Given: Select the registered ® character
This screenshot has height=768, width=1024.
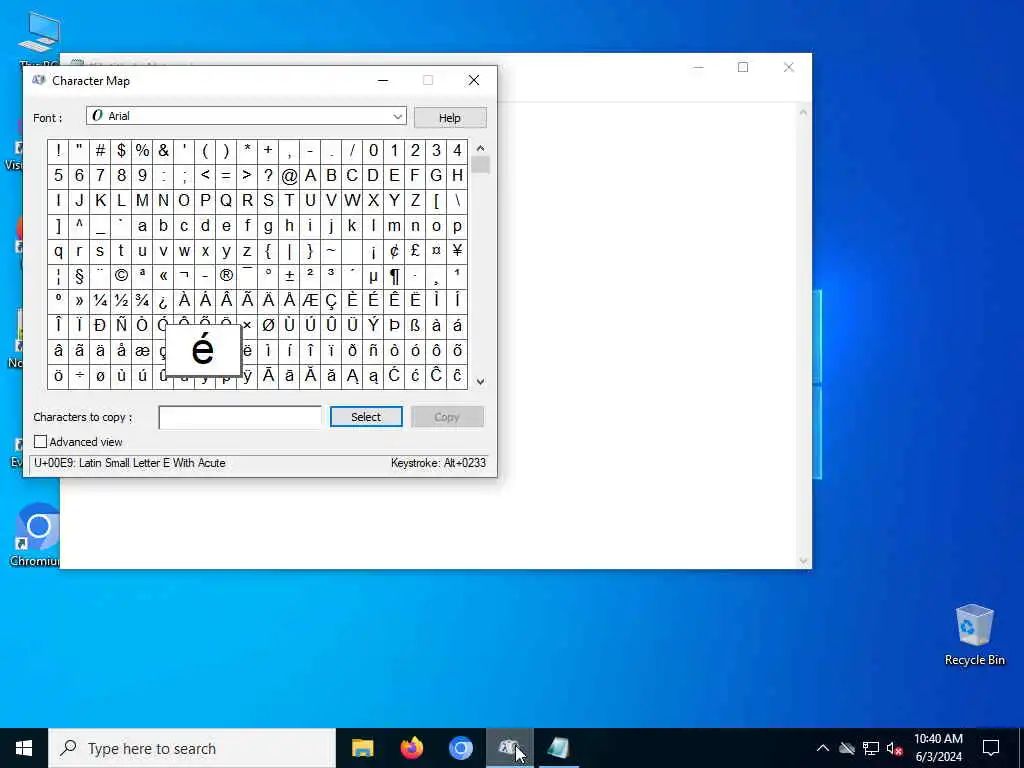Looking at the screenshot, I should [x=226, y=276].
